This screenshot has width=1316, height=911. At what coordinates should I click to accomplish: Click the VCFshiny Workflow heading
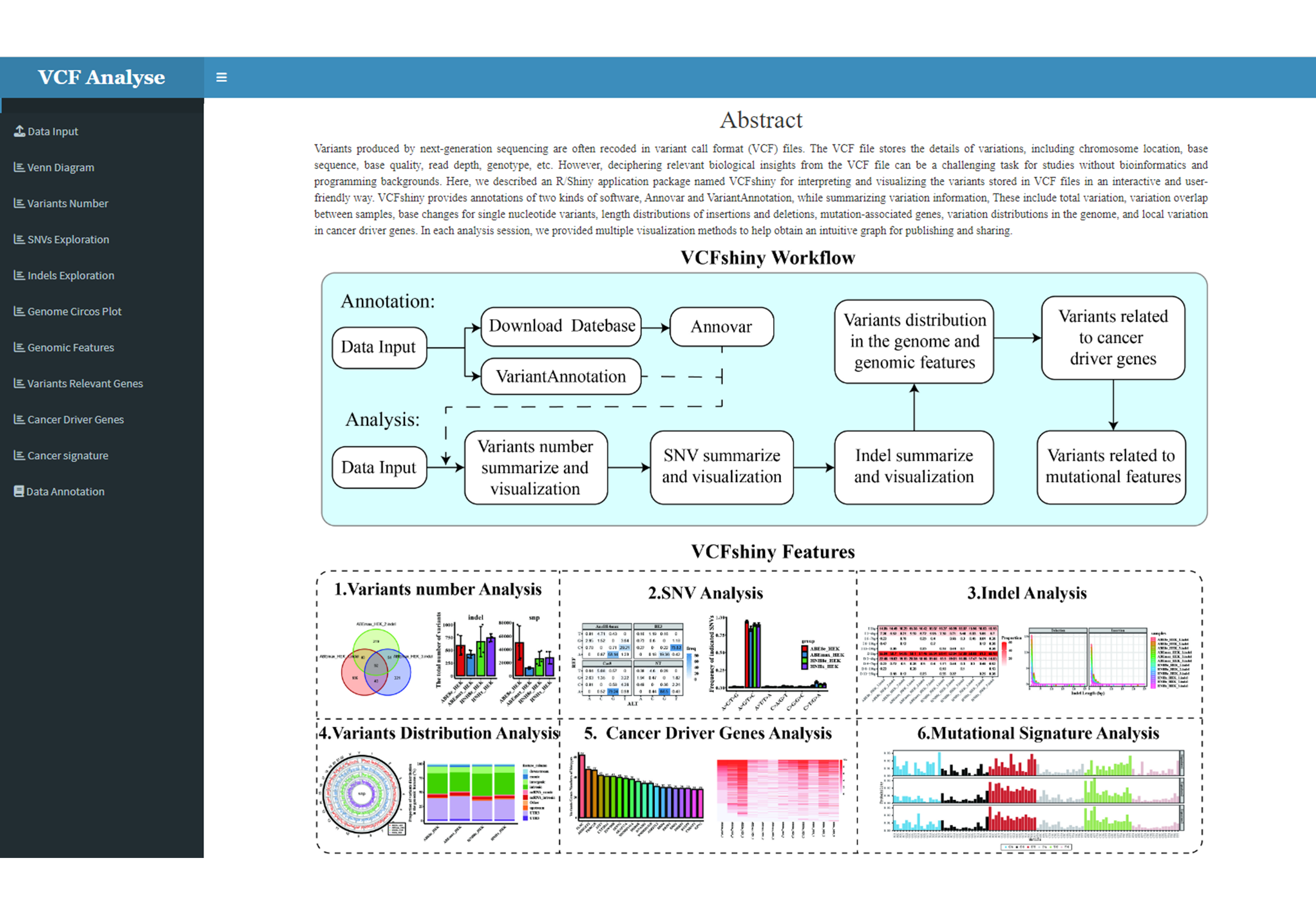point(768,258)
